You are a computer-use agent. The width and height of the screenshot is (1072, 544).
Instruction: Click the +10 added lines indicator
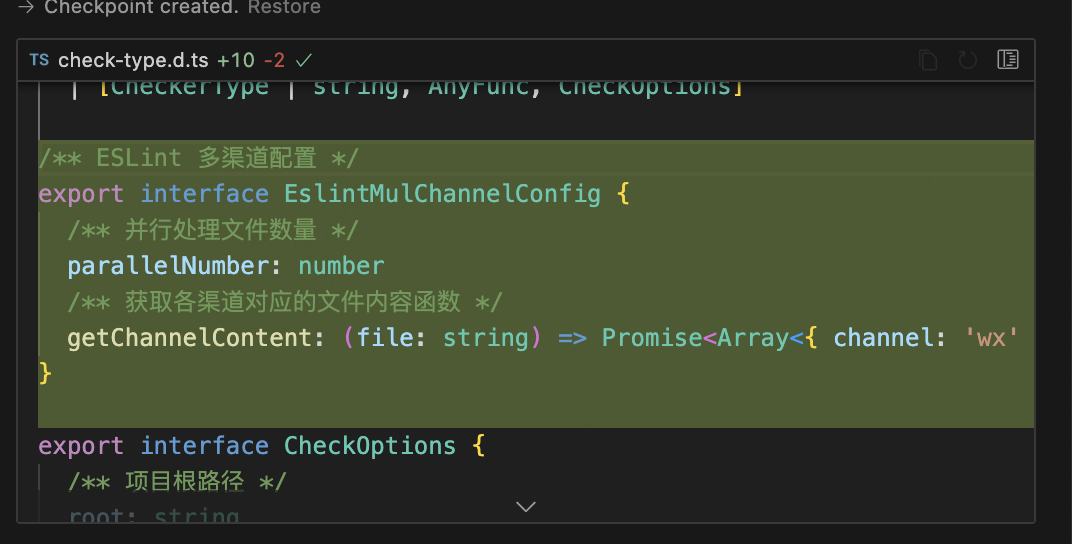236,60
